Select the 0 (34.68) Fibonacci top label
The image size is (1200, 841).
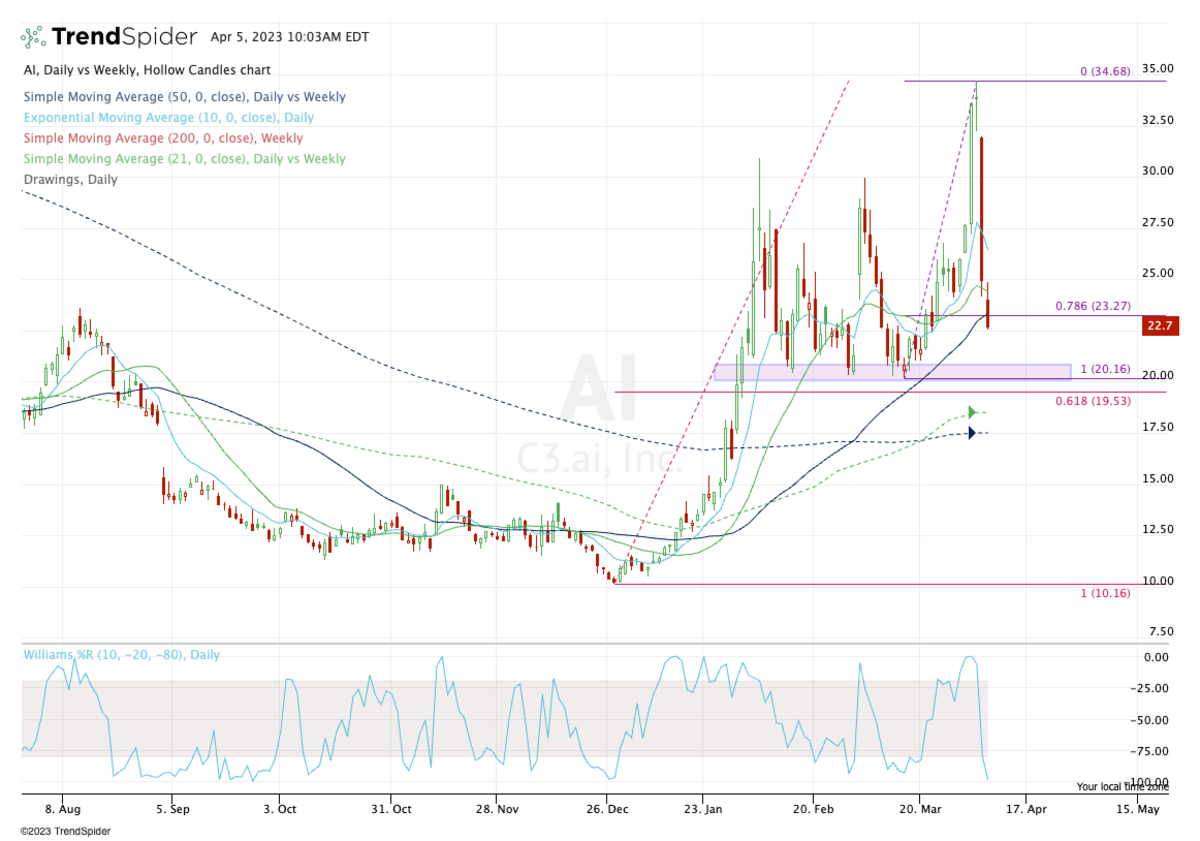point(1105,72)
